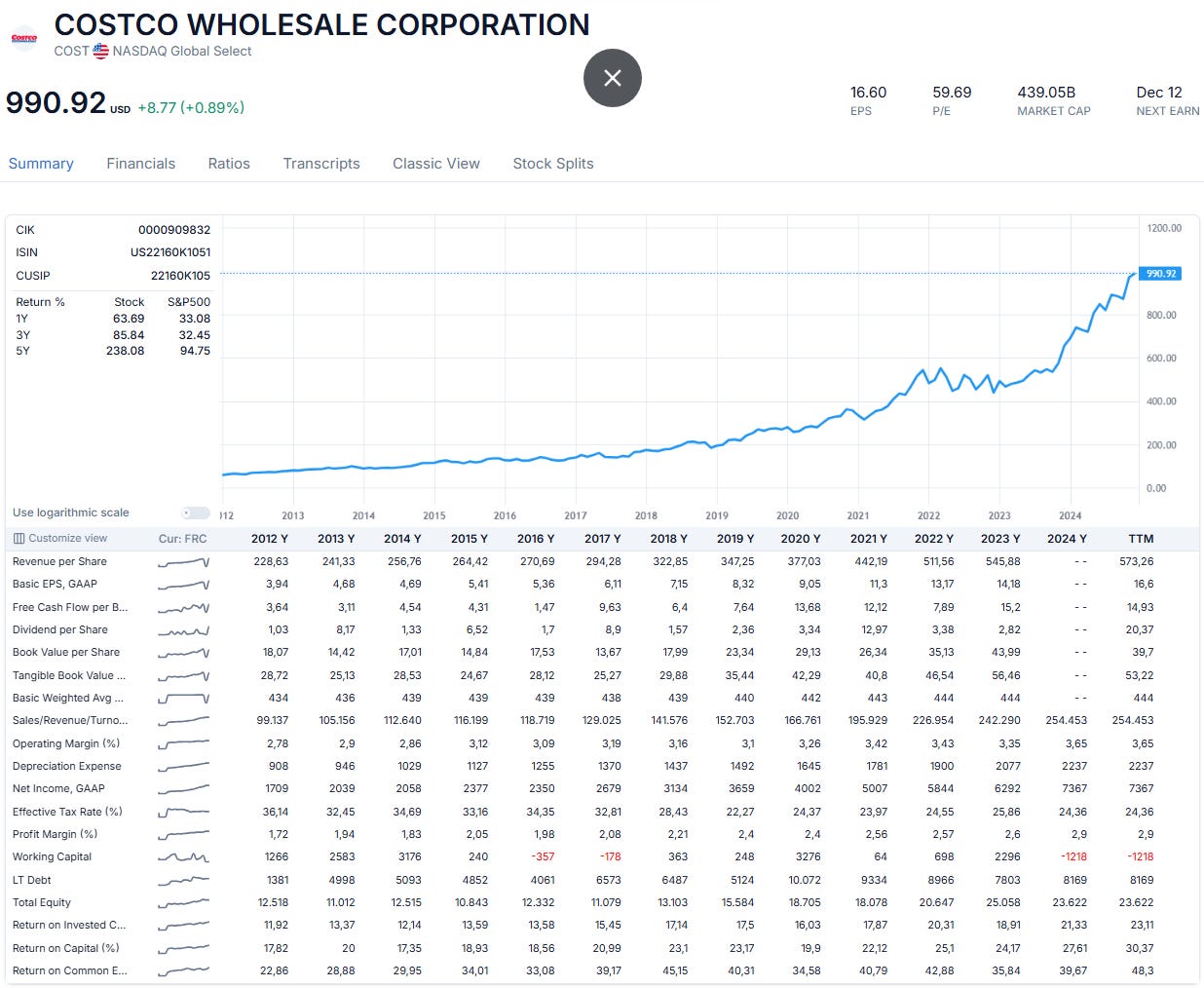Click the ISIN value US22160K1051
The height and width of the screenshot is (988, 1204).
tap(170, 252)
